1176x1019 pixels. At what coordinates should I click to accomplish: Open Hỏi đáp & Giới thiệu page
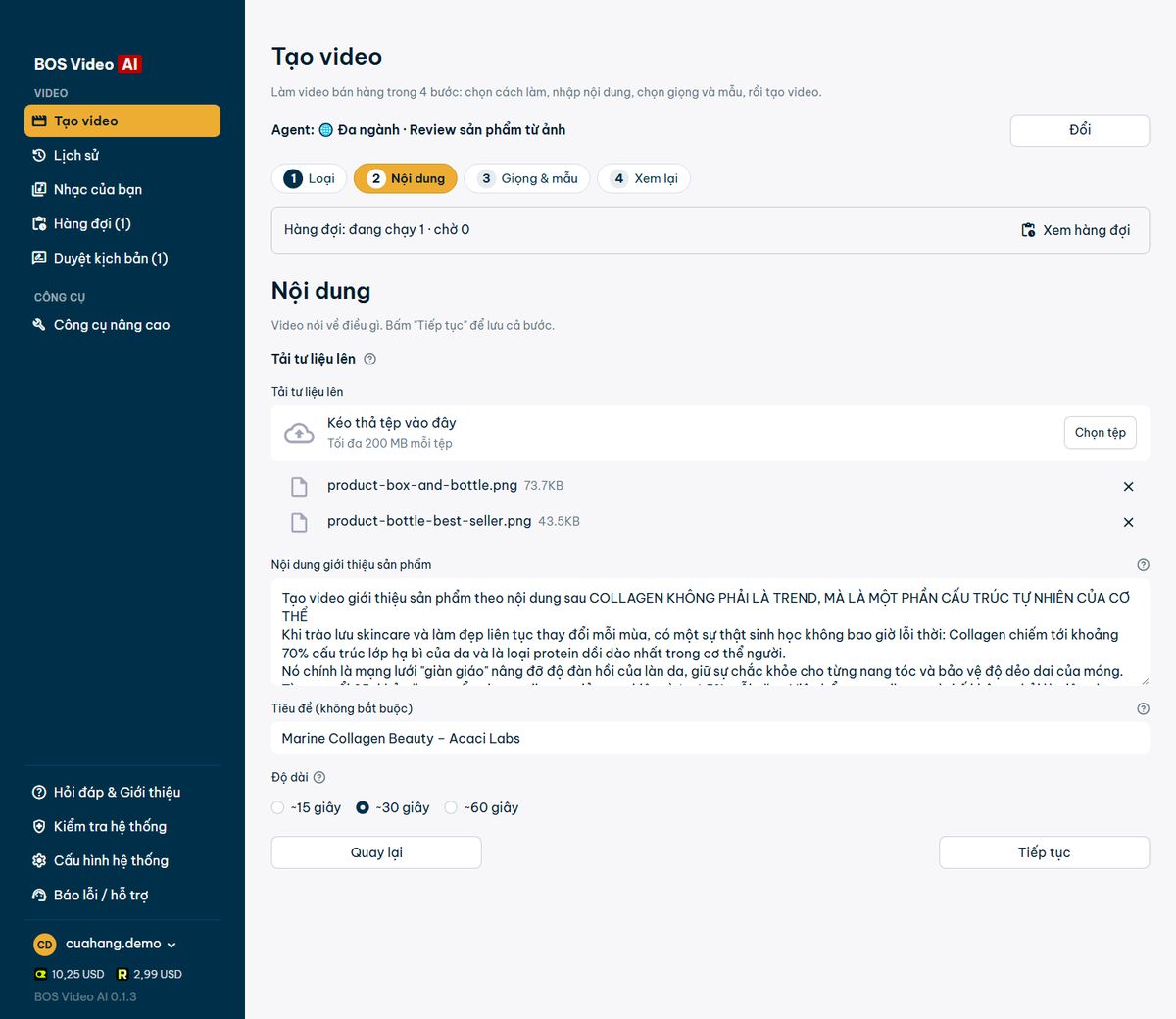point(122,792)
